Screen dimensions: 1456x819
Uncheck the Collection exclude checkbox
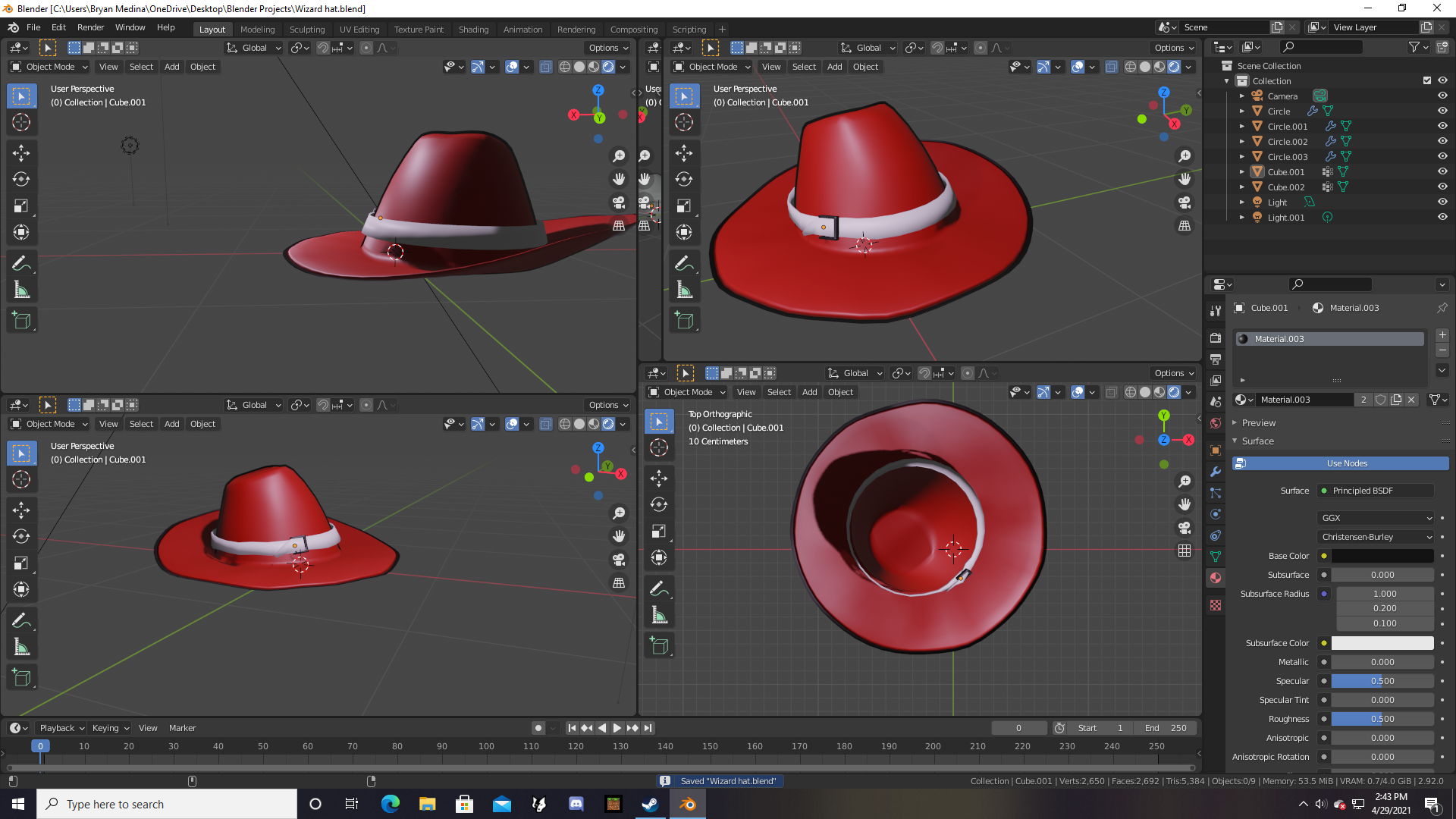coord(1426,80)
